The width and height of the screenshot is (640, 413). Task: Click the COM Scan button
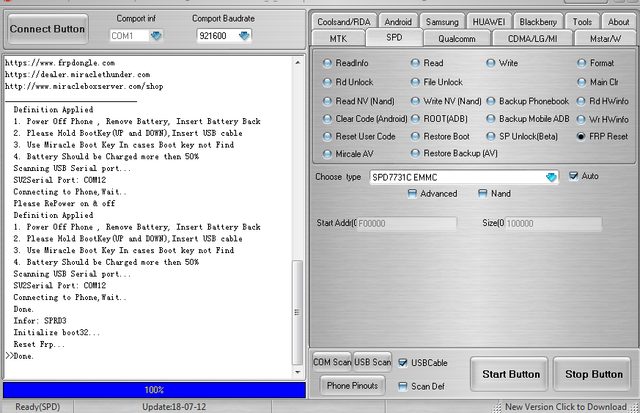(332, 362)
